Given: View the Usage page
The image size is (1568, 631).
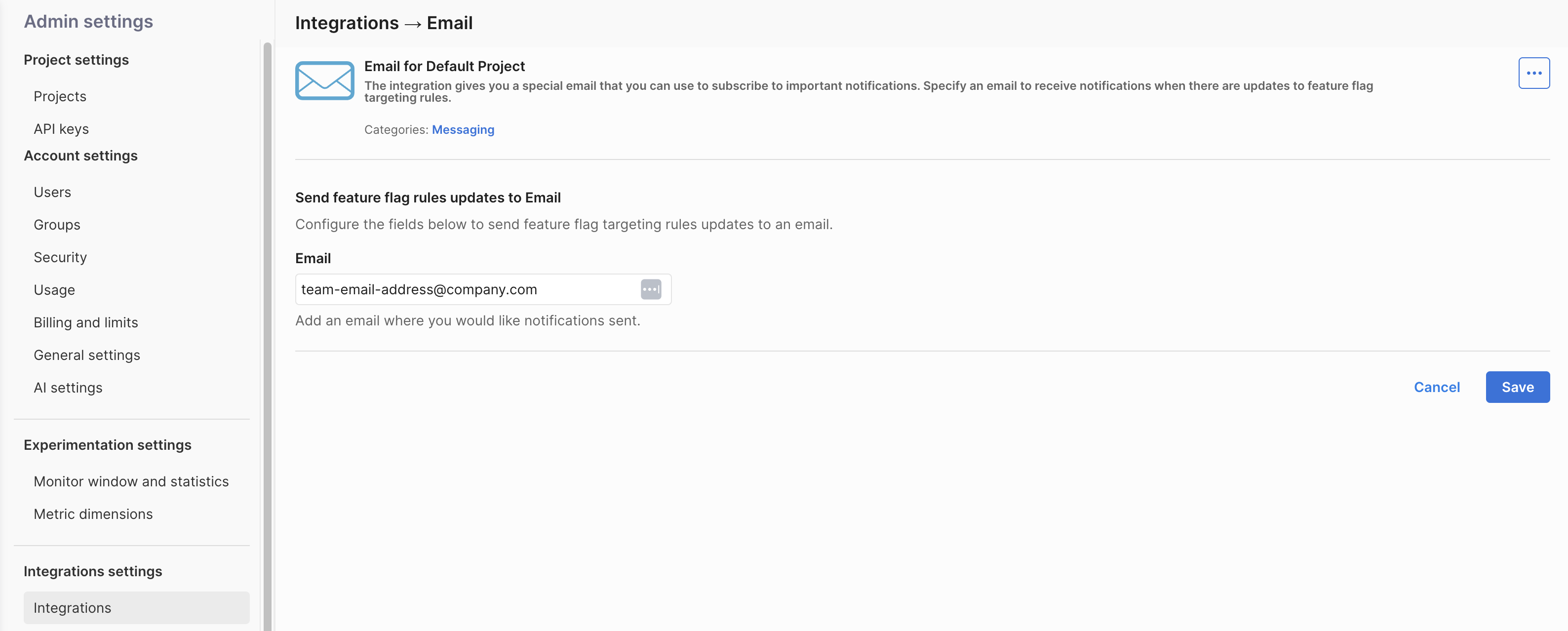Looking at the screenshot, I should [54, 290].
